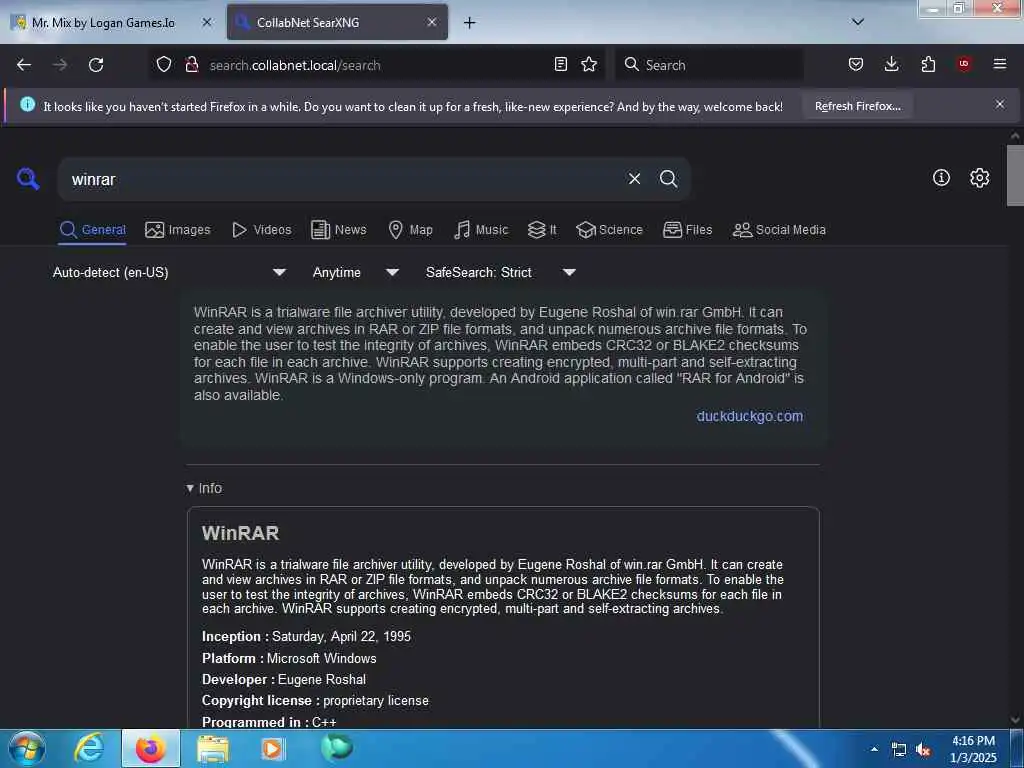Click the uBlock Origin red shield icon
The height and width of the screenshot is (768, 1024).
click(964, 63)
